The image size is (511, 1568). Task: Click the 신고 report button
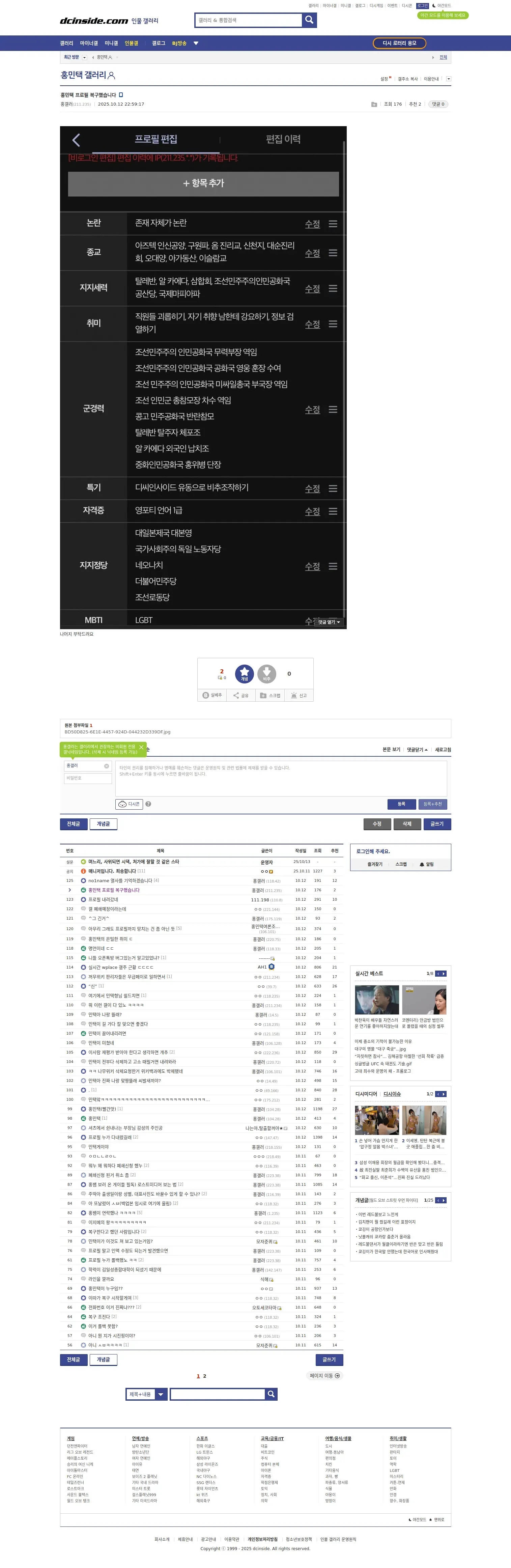click(x=299, y=695)
